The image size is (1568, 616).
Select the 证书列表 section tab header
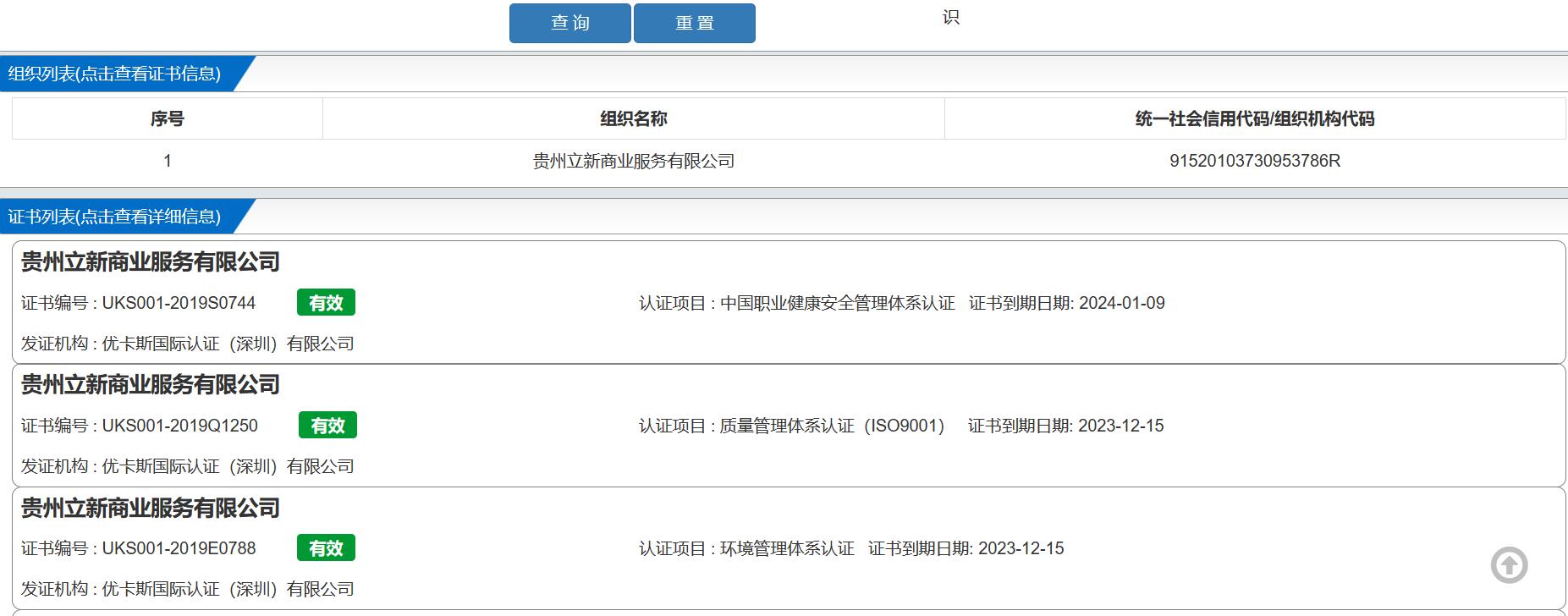(114, 217)
